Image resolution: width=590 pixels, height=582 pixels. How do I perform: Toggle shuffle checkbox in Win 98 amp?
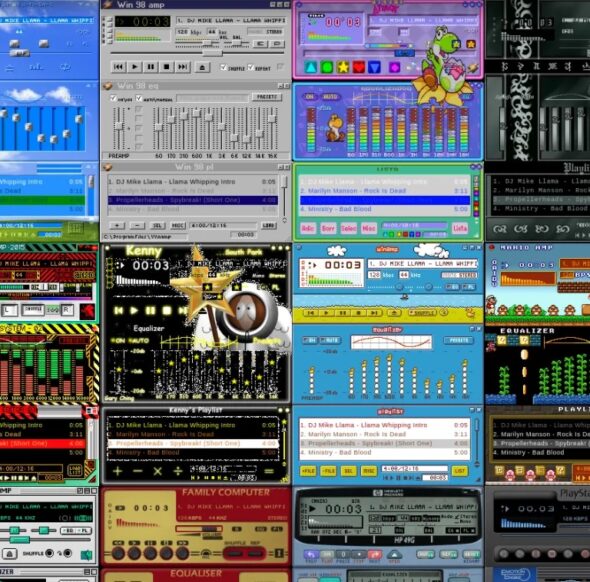pyautogui.click(x=224, y=67)
